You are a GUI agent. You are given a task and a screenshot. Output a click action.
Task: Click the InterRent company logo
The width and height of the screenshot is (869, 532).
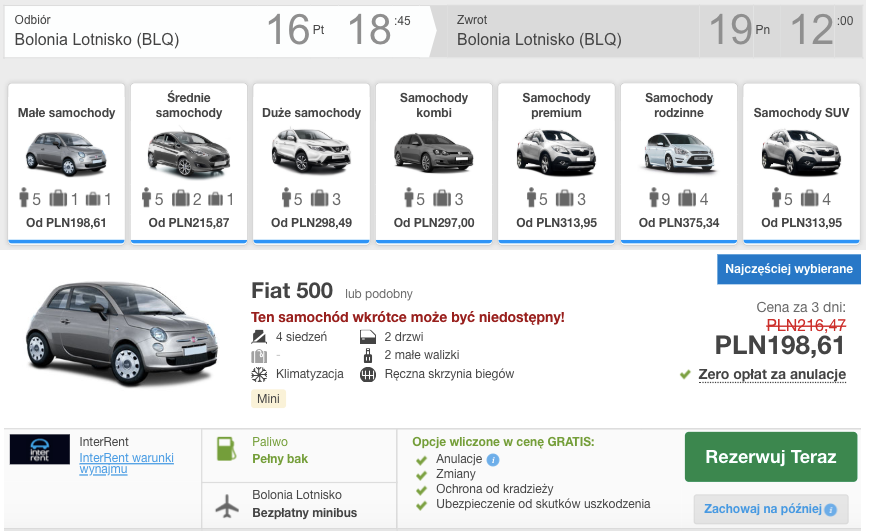[40, 449]
